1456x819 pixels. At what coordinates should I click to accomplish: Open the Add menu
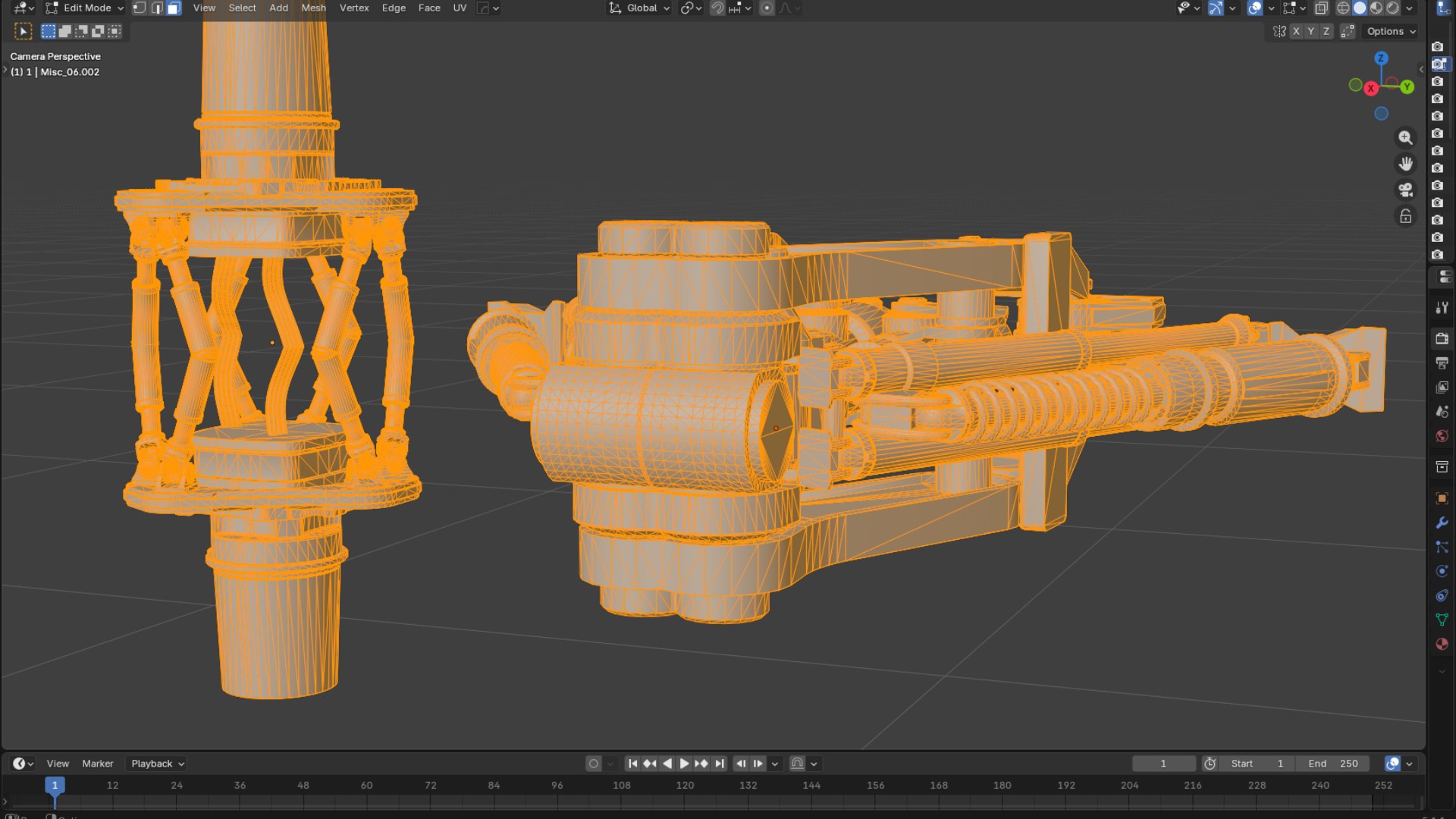(x=278, y=8)
